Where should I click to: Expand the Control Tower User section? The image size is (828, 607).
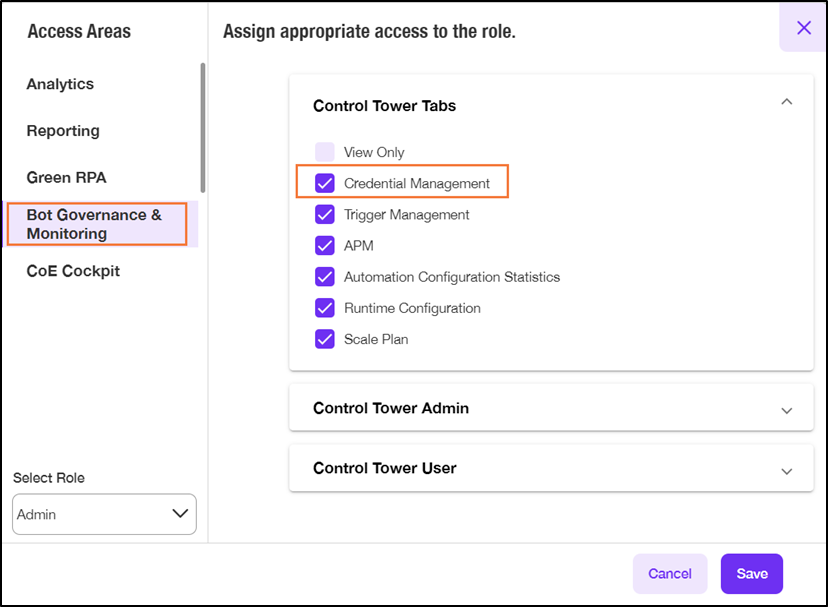(551, 469)
